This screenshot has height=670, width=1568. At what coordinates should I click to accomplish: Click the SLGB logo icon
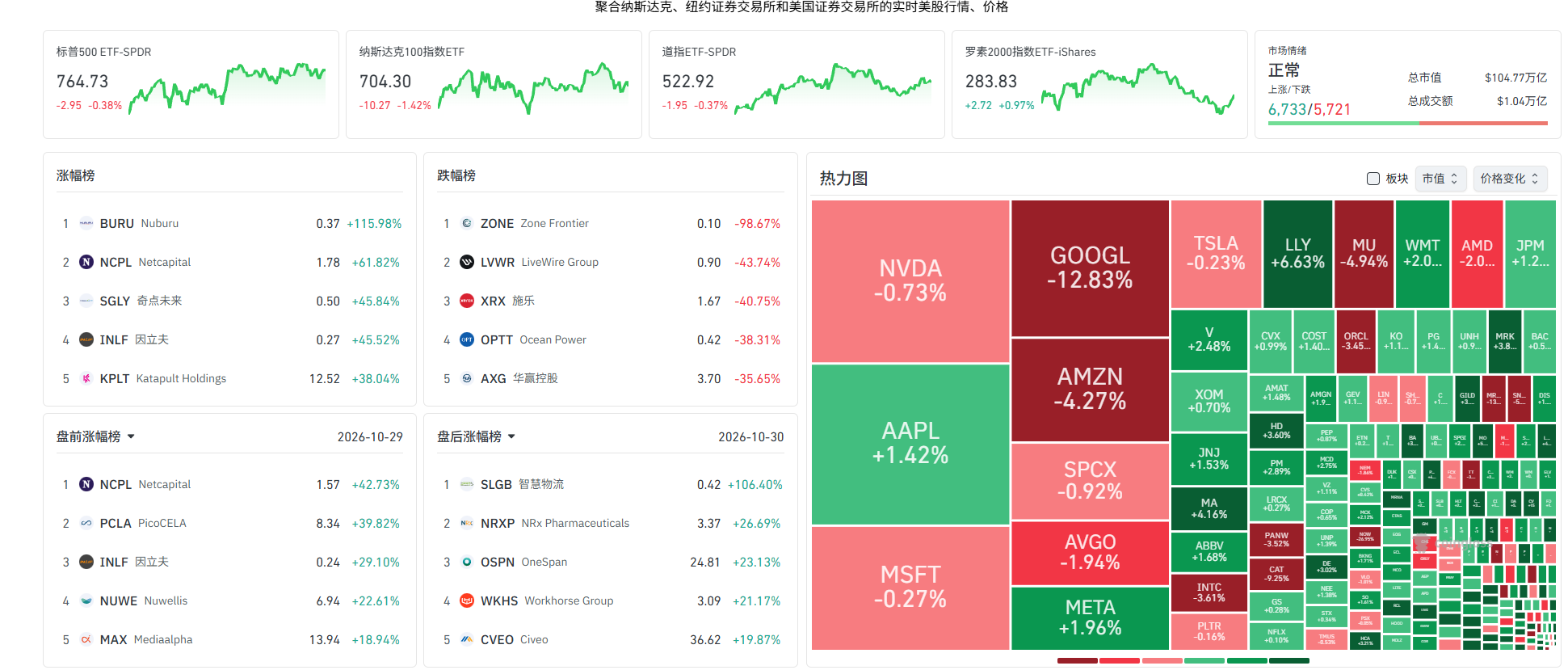coord(467,485)
